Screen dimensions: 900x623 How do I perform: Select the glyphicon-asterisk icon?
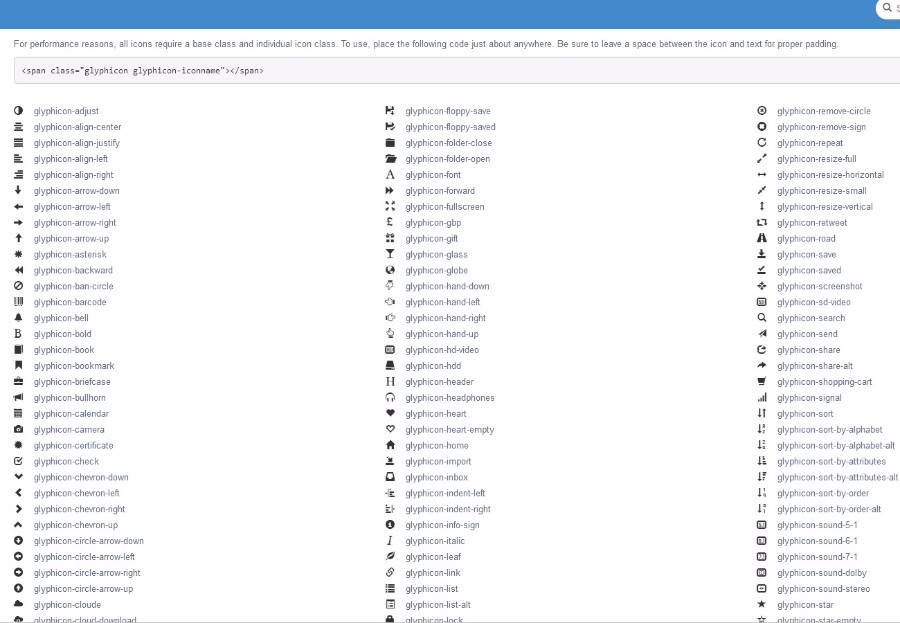(x=18, y=254)
